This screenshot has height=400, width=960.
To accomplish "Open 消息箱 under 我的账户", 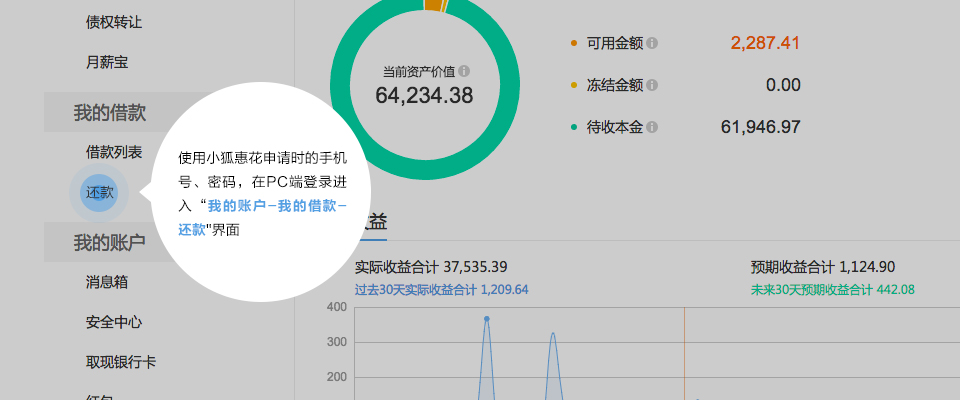I will (107, 282).
